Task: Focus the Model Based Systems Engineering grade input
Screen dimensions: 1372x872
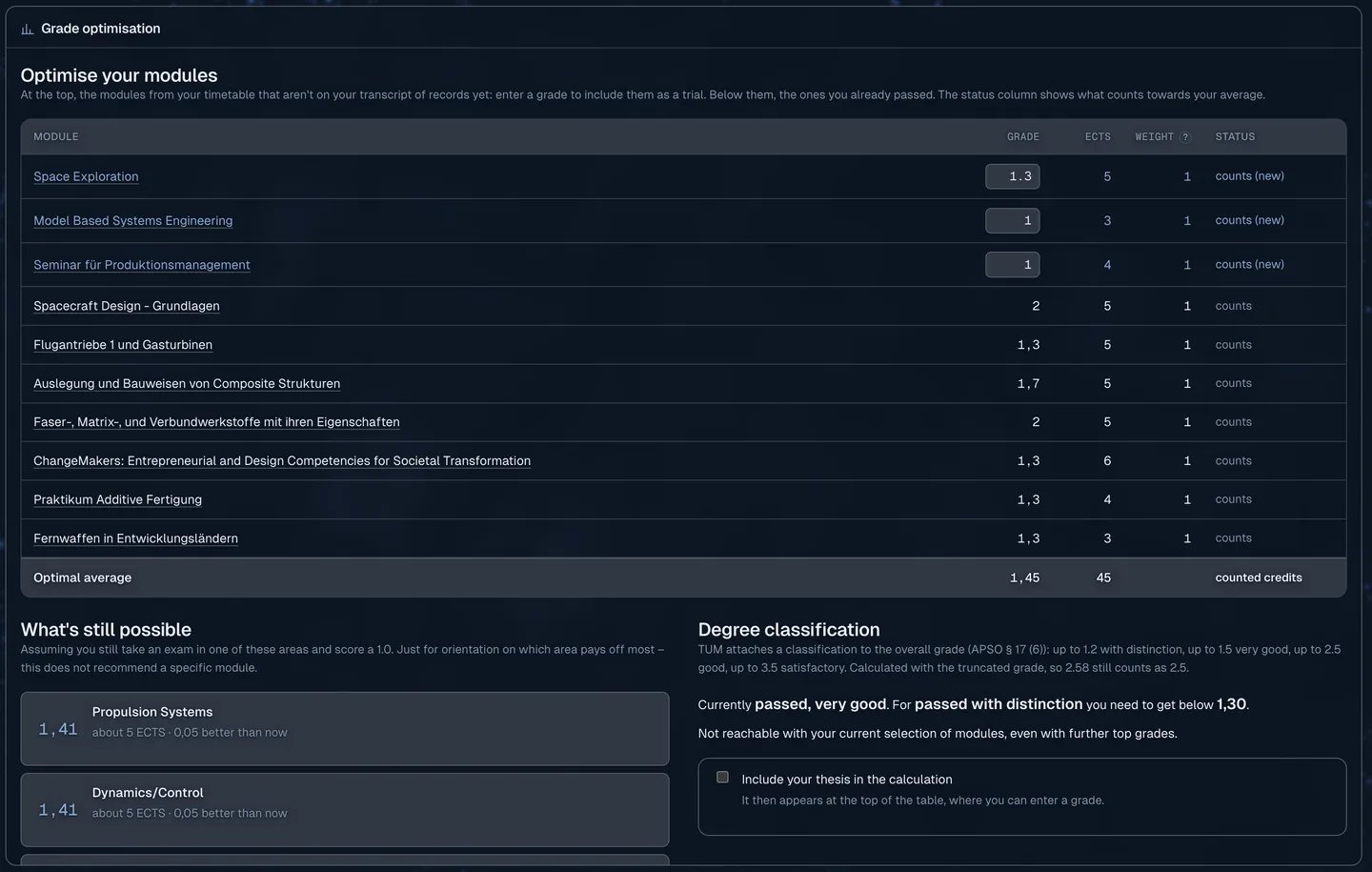Action: coord(1012,220)
